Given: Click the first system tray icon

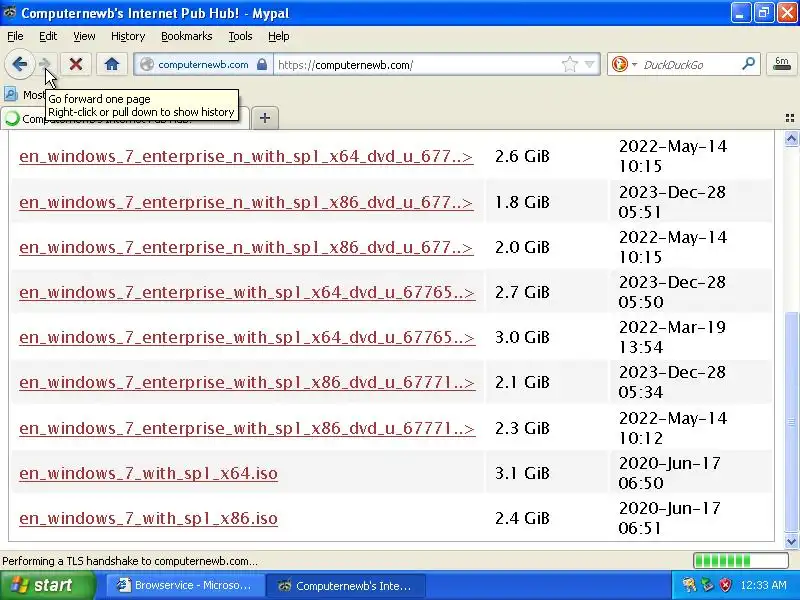Looking at the screenshot, I should click(x=689, y=585).
